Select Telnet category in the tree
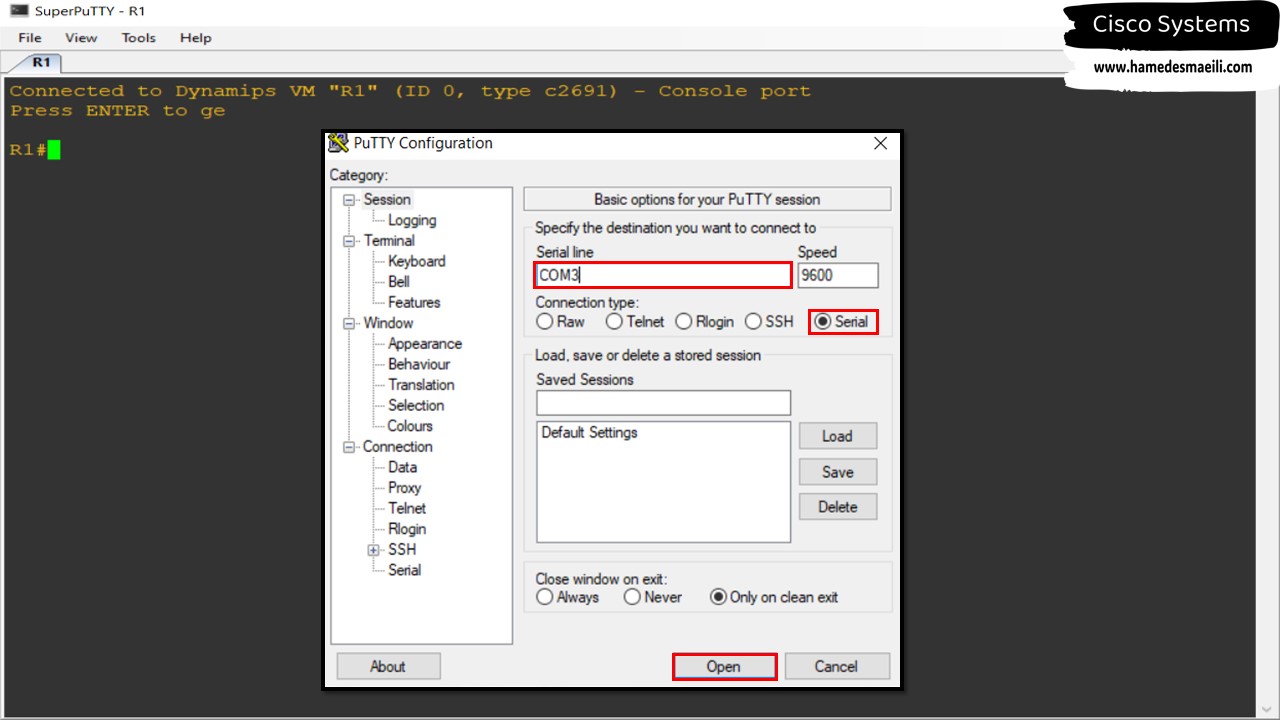1280x720 pixels. pos(407,509)
